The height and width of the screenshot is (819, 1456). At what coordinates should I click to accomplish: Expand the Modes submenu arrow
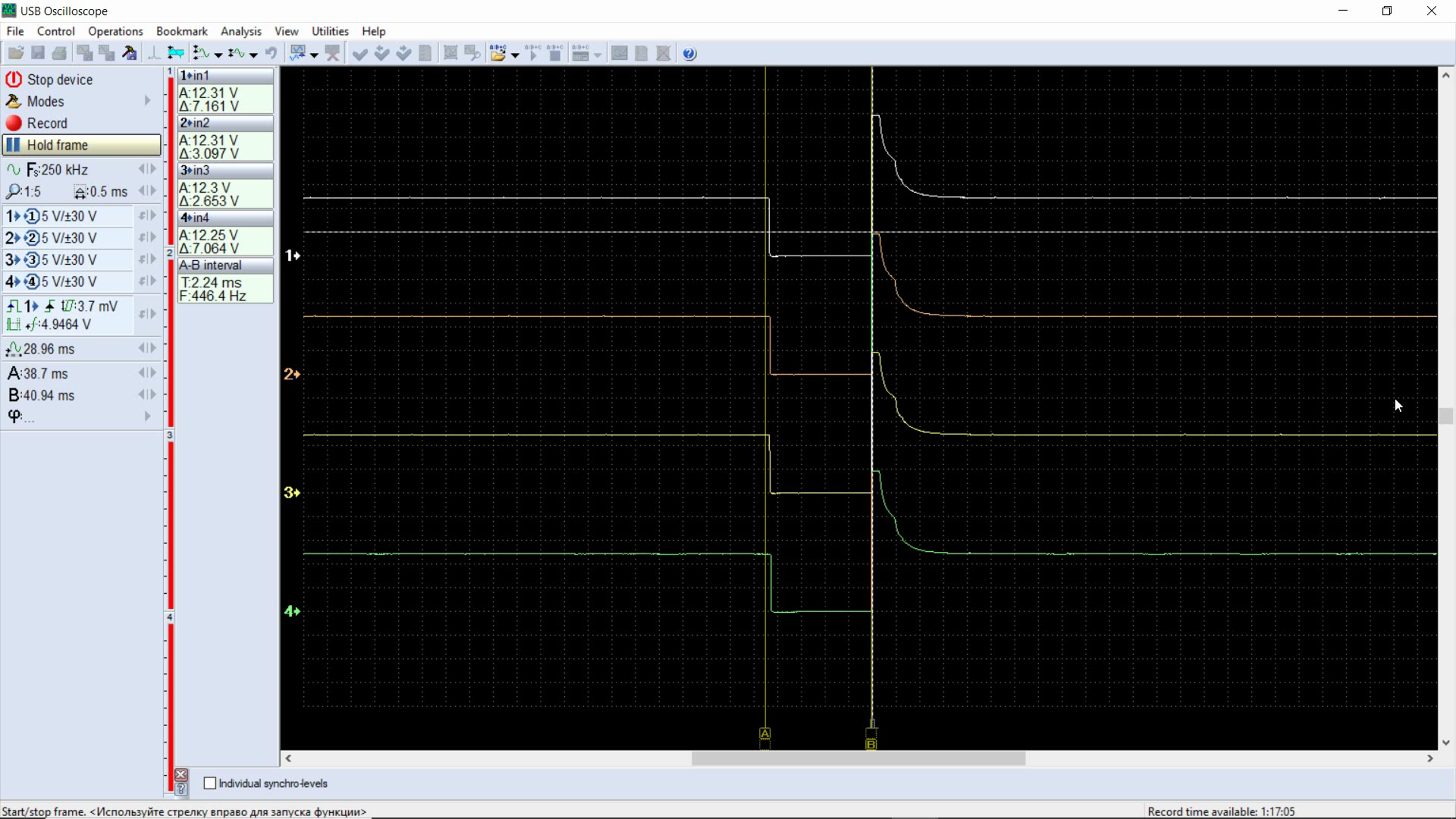[147, 101]
